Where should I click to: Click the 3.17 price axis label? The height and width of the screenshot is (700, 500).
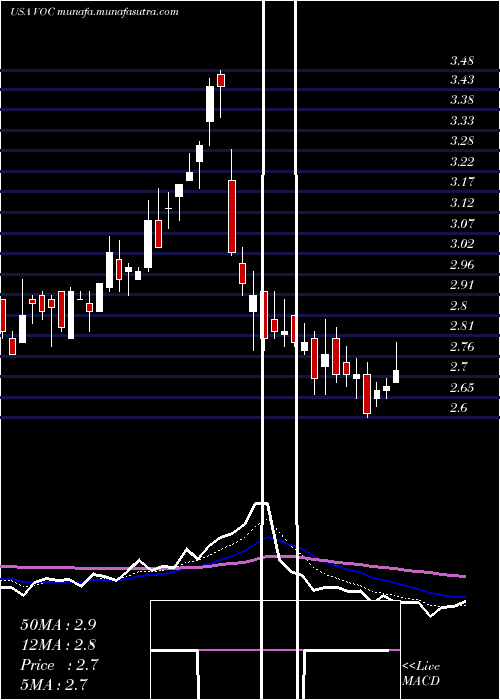[x=462, y=182]
